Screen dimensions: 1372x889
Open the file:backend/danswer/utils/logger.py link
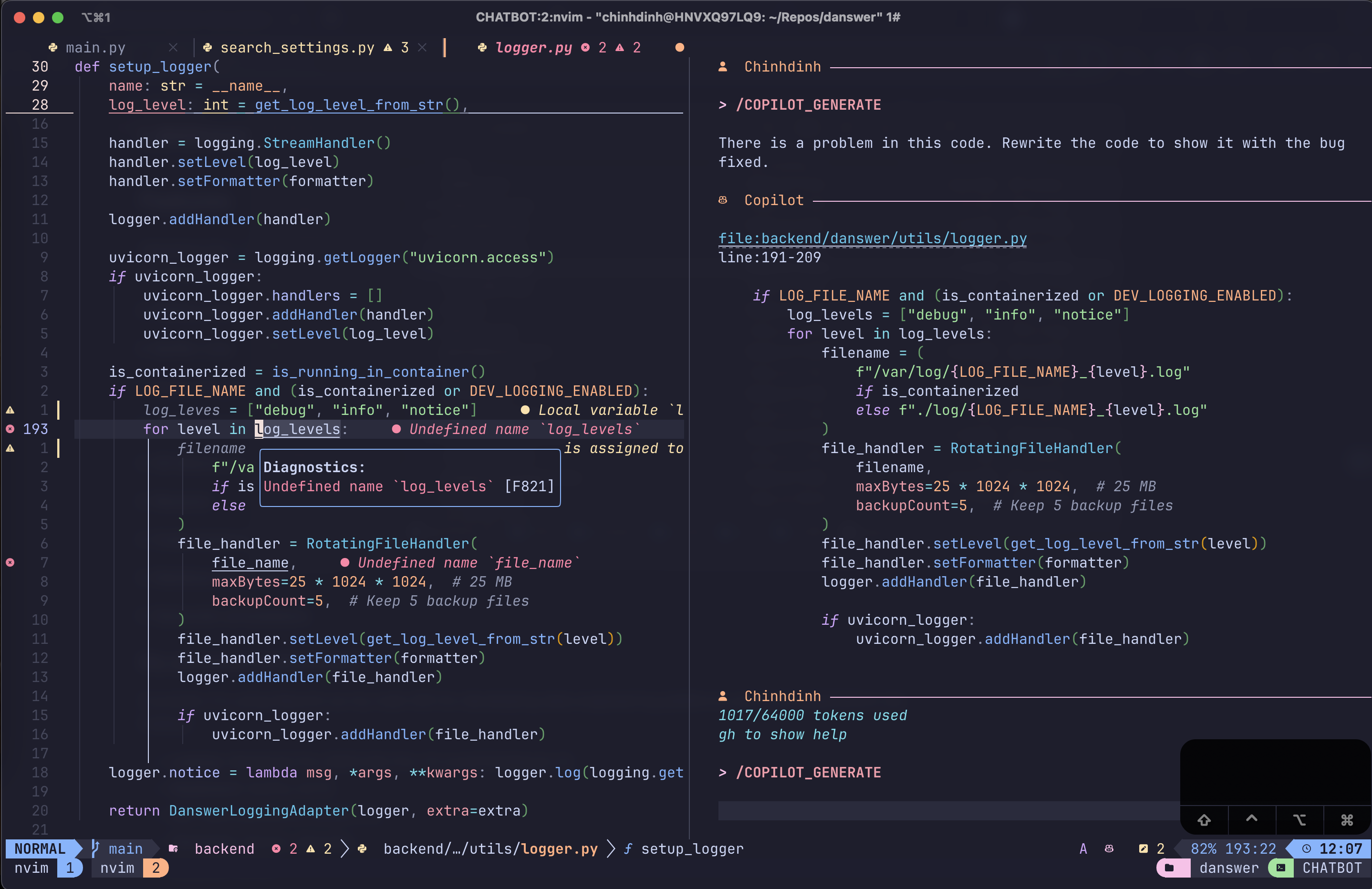coord(872,238)
